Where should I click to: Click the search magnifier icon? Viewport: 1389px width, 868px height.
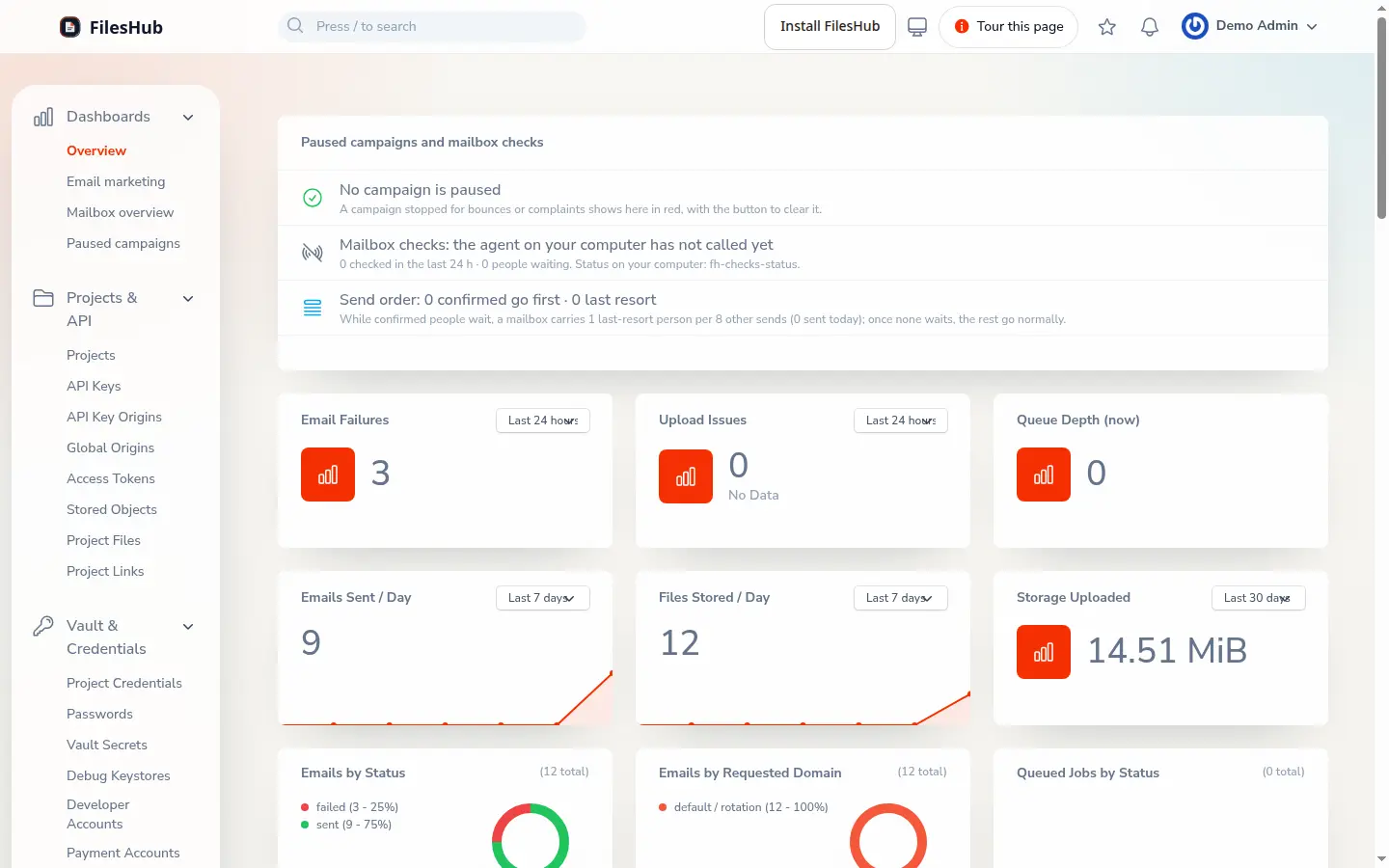[x=295, y=26]
